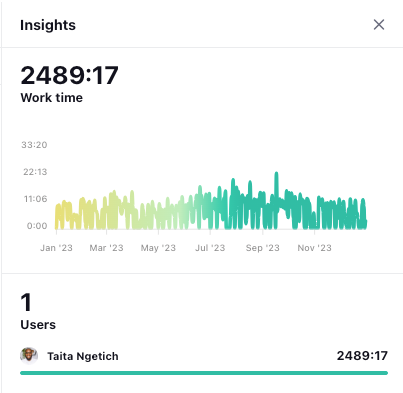Click the Mar '23 chart axis label
The height and width of the screenshot is (393, 403).
point(106,248)
